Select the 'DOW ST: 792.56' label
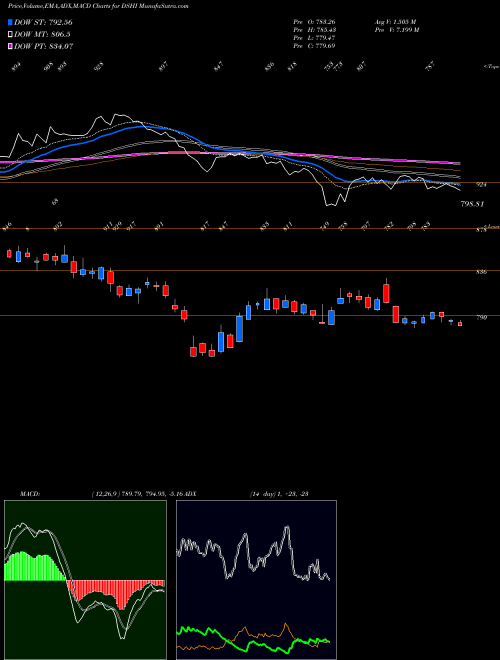The height and width of the screenshot is (660, 500). tap(43, 22)
